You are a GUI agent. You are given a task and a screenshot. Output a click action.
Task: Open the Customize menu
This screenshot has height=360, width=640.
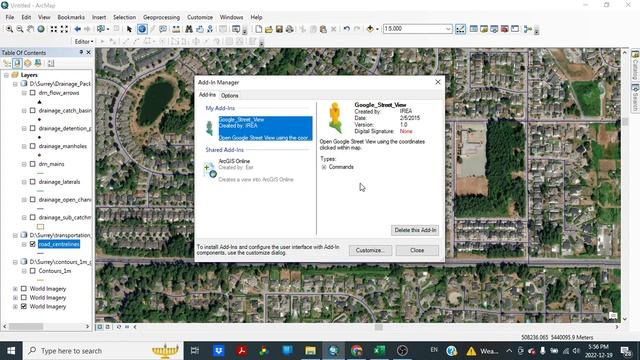tap(200, 17)
